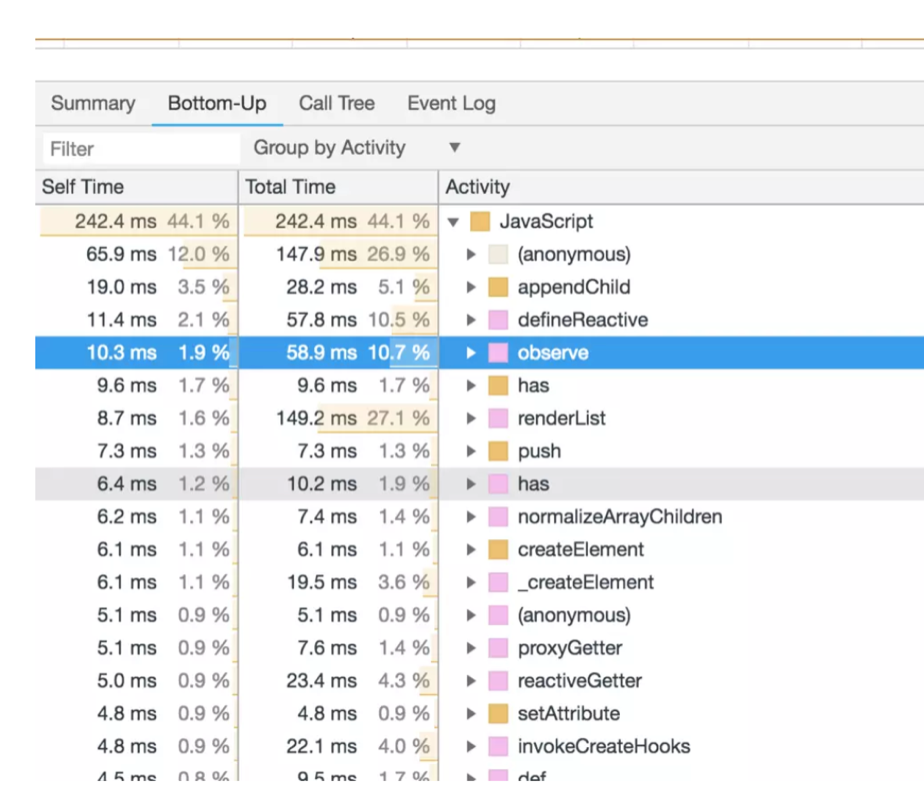Viewport: 924px width, 800px height.
Task: Select the proxyGetter activity name
Action: pyautogui.click(x=570, y=649)
